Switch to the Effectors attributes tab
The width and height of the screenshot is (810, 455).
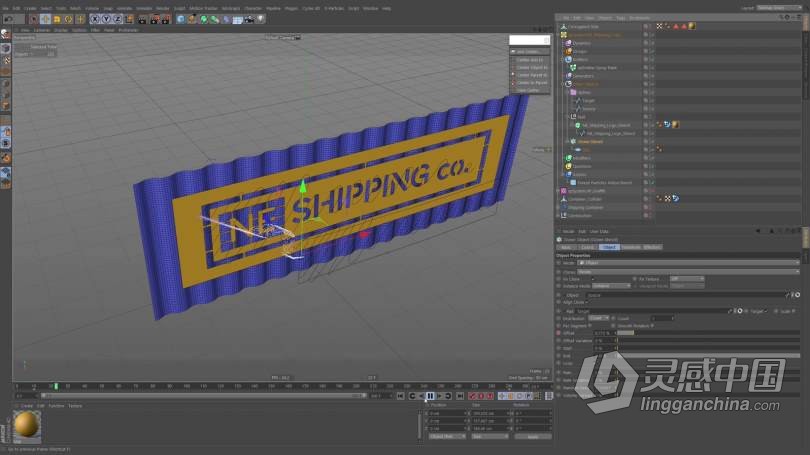(x=652, y=247)
